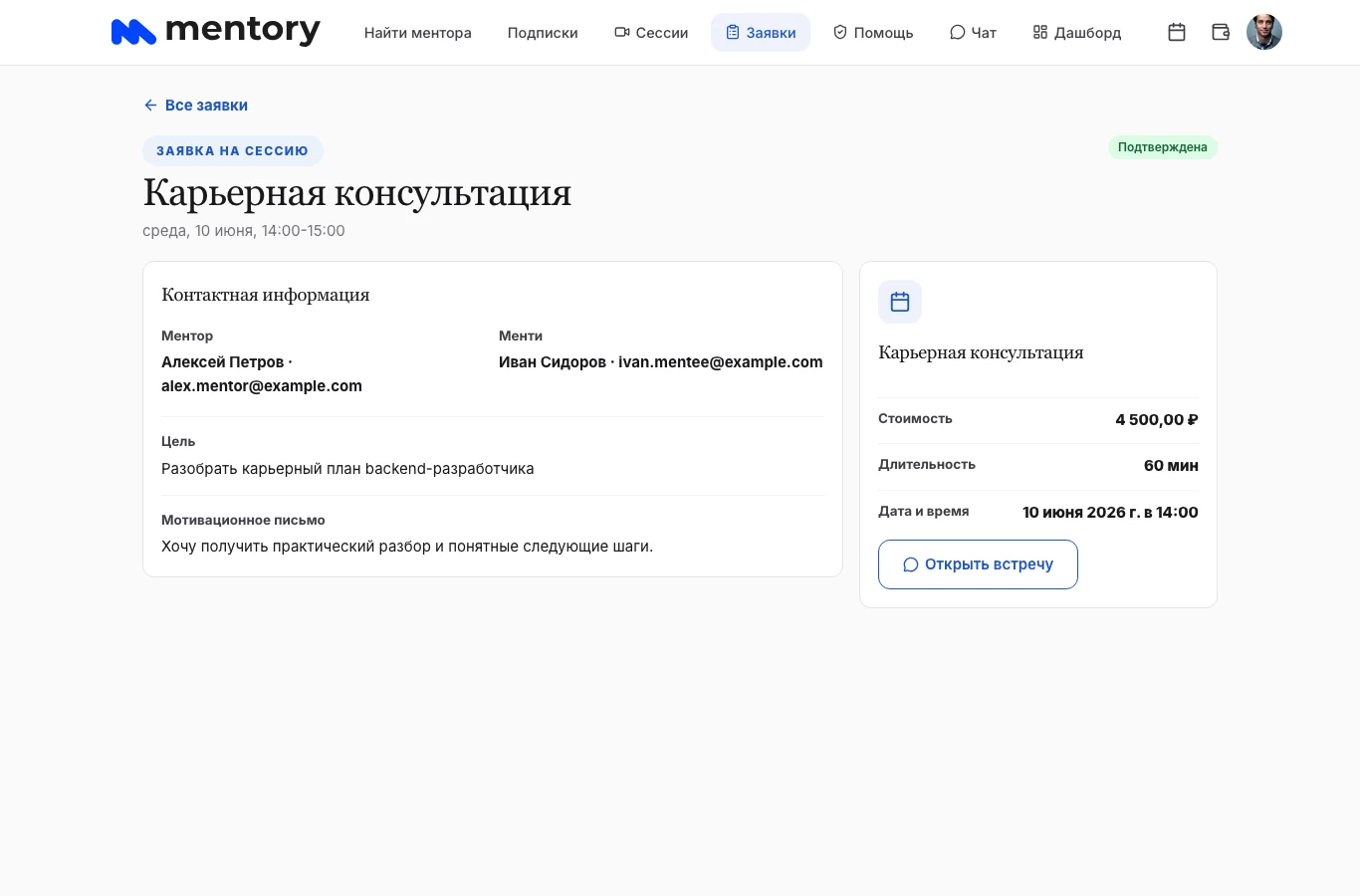The height and width of the screenshot is (896, 1360).
Task: Open the Подписки menu item
Action: point(543,33)
